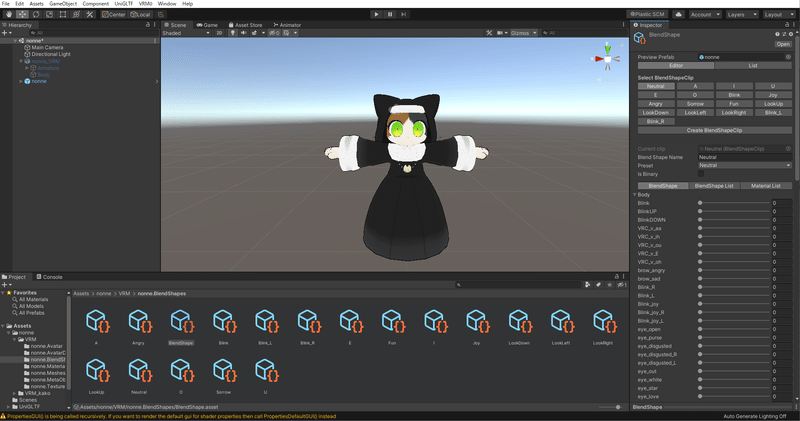The image size is (800, 421).
Task: Toggle 2D scene view mode
Action: [x=219, y=33]
